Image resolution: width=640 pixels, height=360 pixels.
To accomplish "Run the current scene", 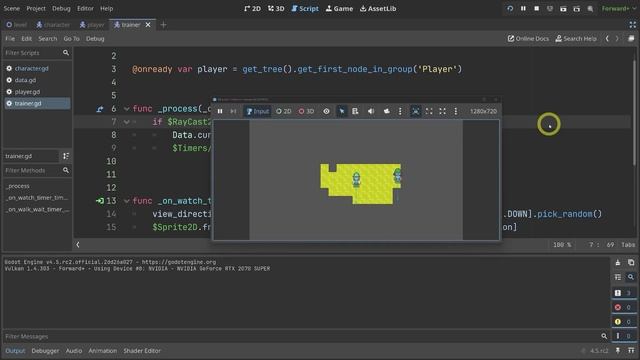I will pos(563,9).
